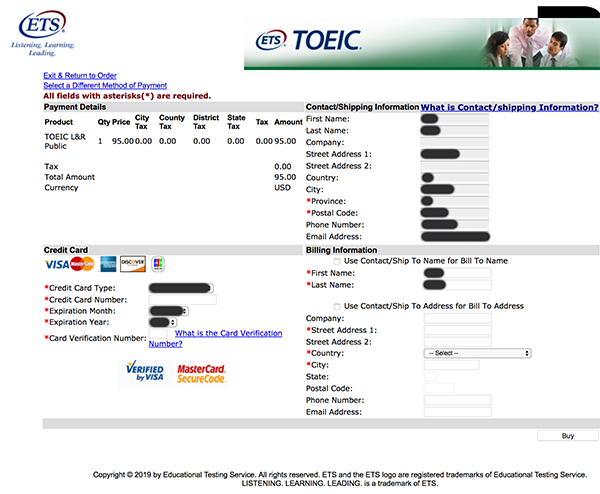The width and height of the screenshot is (600, 494).
Task: Focus the Card Verification Number field
Action: coord(158,334)
